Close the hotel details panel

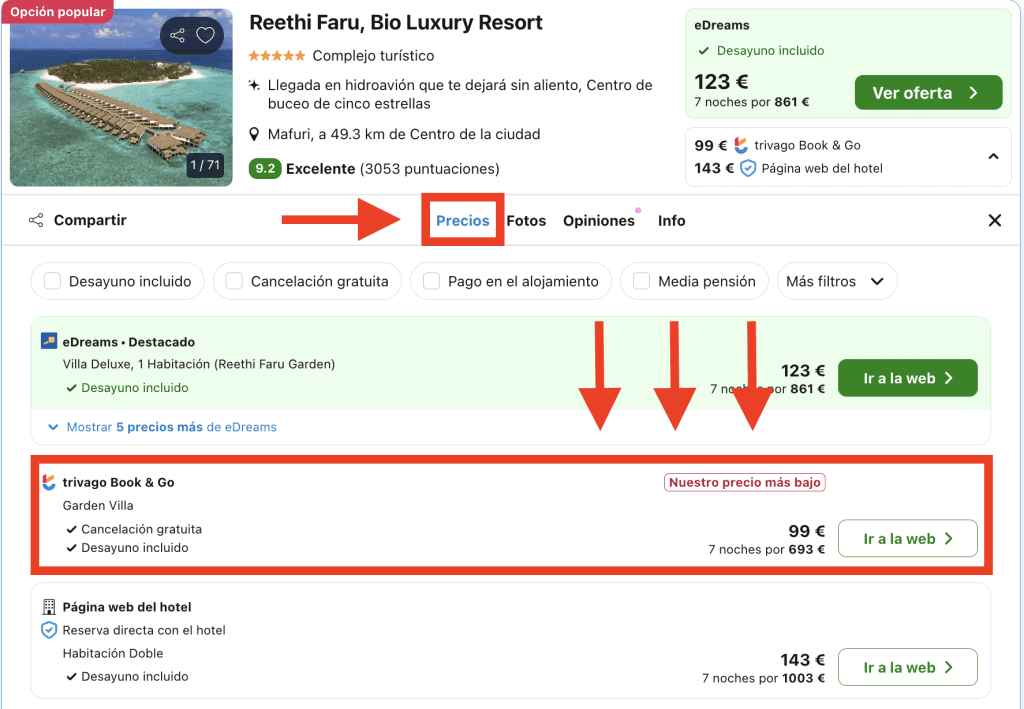coord(994,220)
